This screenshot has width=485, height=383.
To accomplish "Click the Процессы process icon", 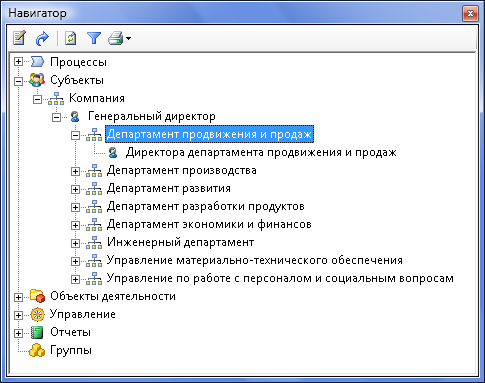I will click(37, 62).
